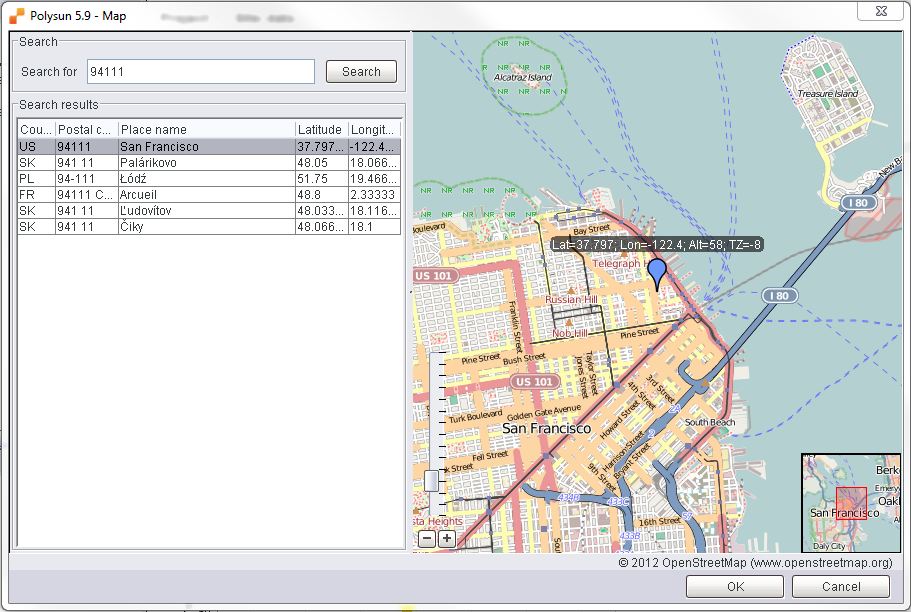The image size is (911, 612).
Task: Confirm location with the OK button
Action: pos(735,586)
